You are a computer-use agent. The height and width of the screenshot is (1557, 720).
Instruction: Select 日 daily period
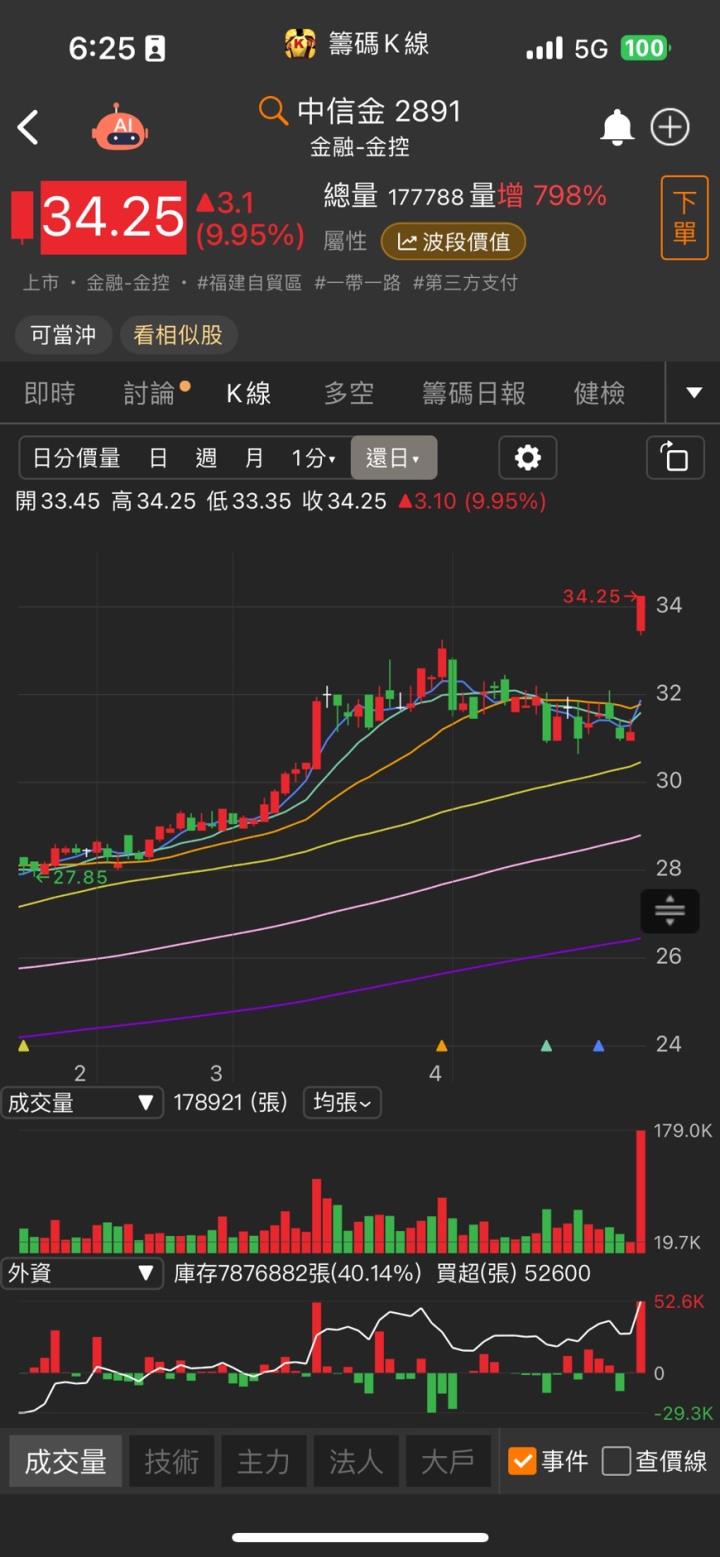[158, 458]
